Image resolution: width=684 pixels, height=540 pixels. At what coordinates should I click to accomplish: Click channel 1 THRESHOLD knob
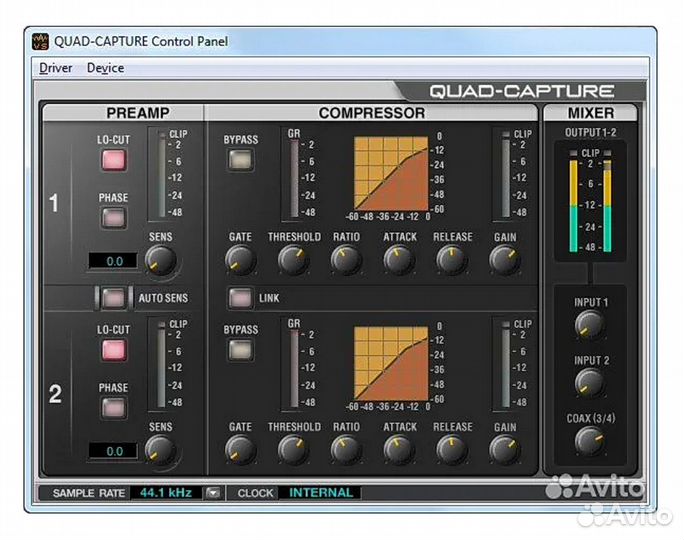pyautogui.click(x=294, y=260)
